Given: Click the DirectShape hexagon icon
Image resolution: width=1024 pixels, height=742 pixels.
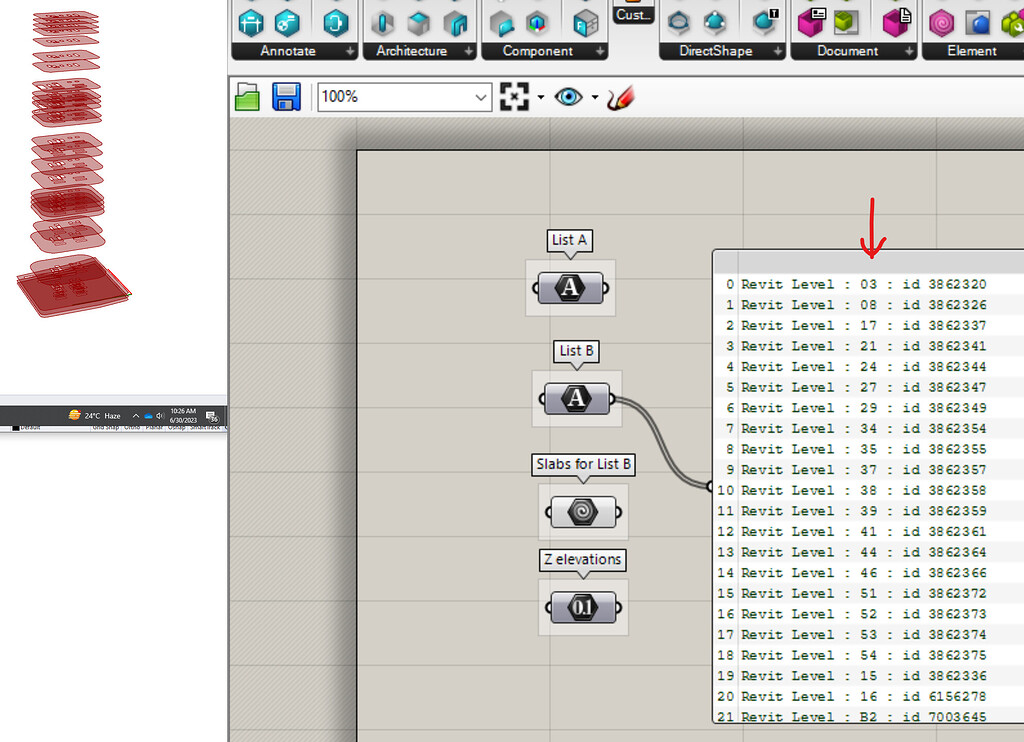Looking at the screenshot, I should 679,22.
